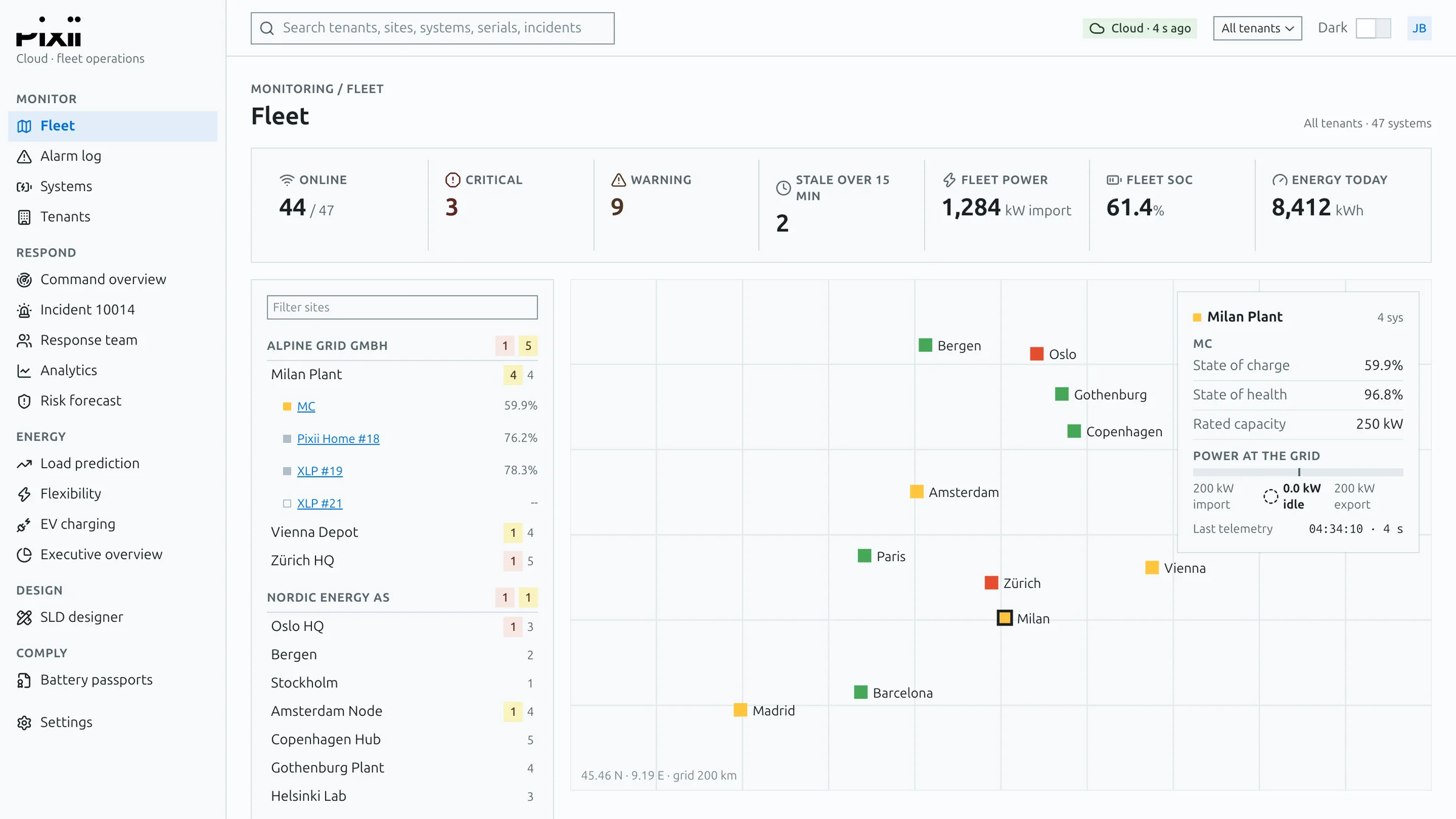1456x819 pixels.
Task: Click the Response team people icon
Action: pyautogui.click(x=24, y=340)
